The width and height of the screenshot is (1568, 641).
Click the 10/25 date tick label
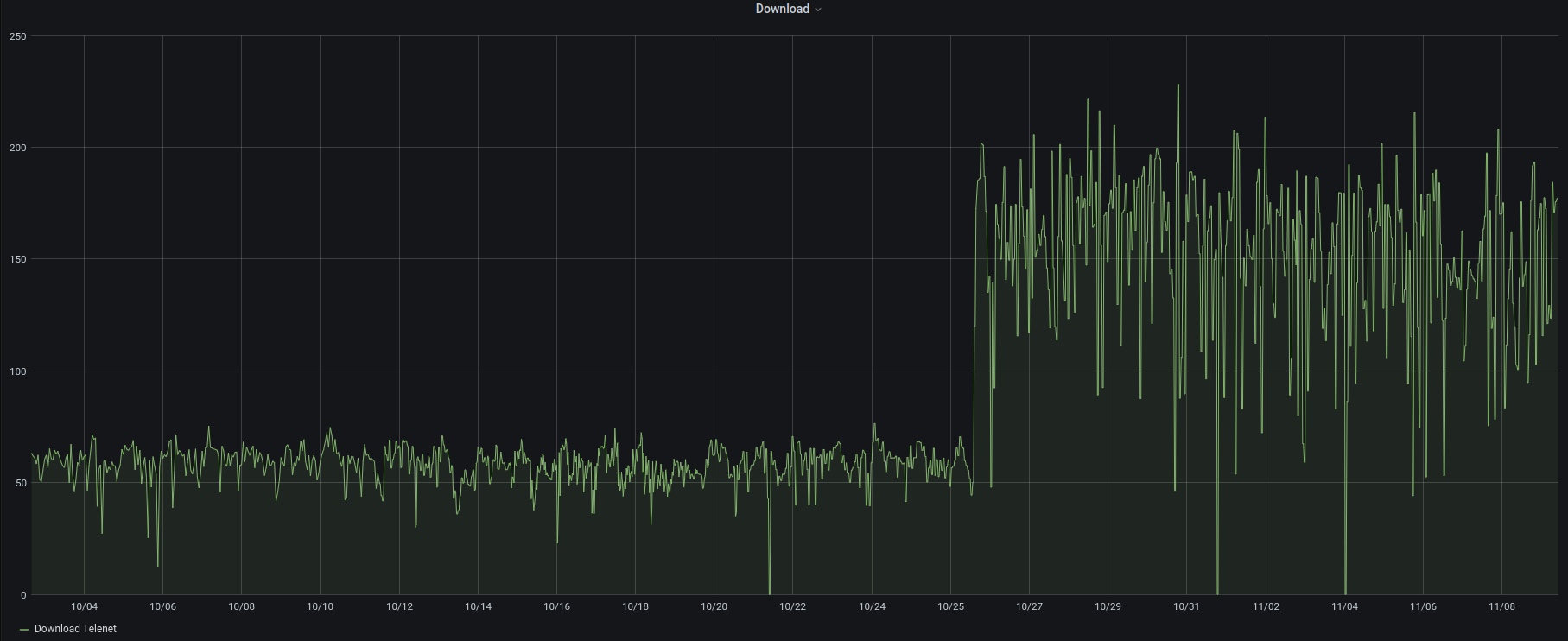point(950,606)
